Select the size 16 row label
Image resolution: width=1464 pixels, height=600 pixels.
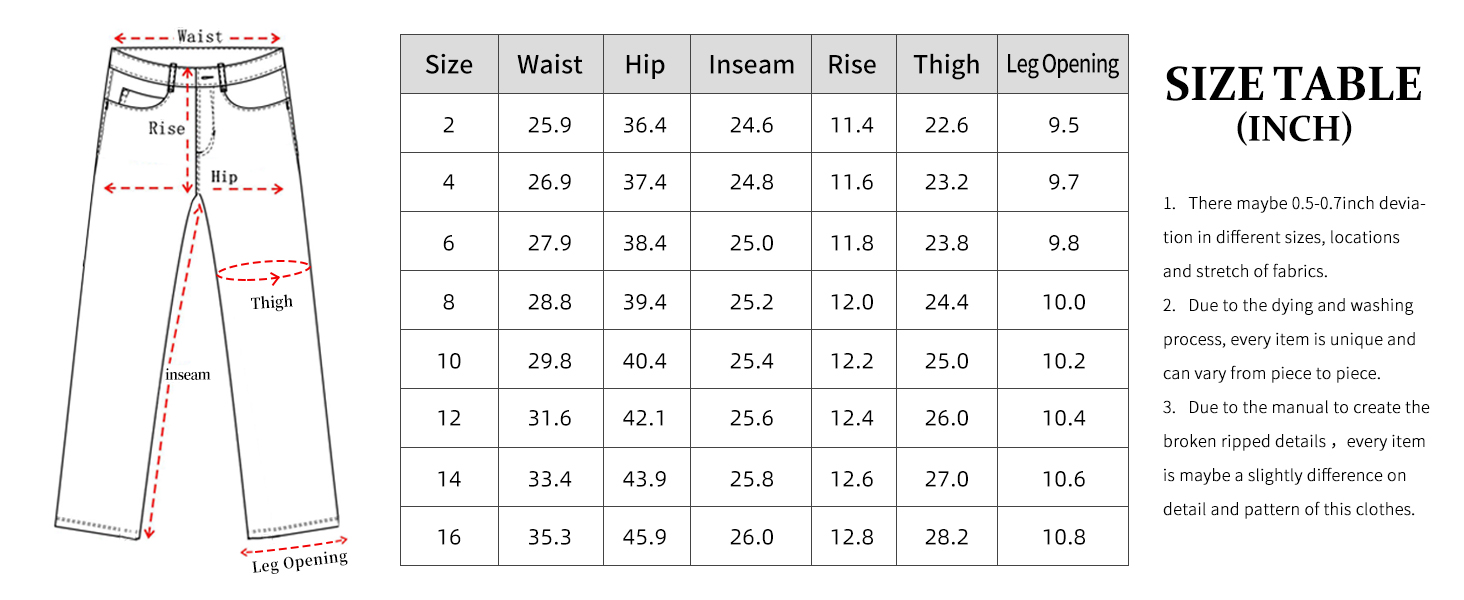coord(449,537)
